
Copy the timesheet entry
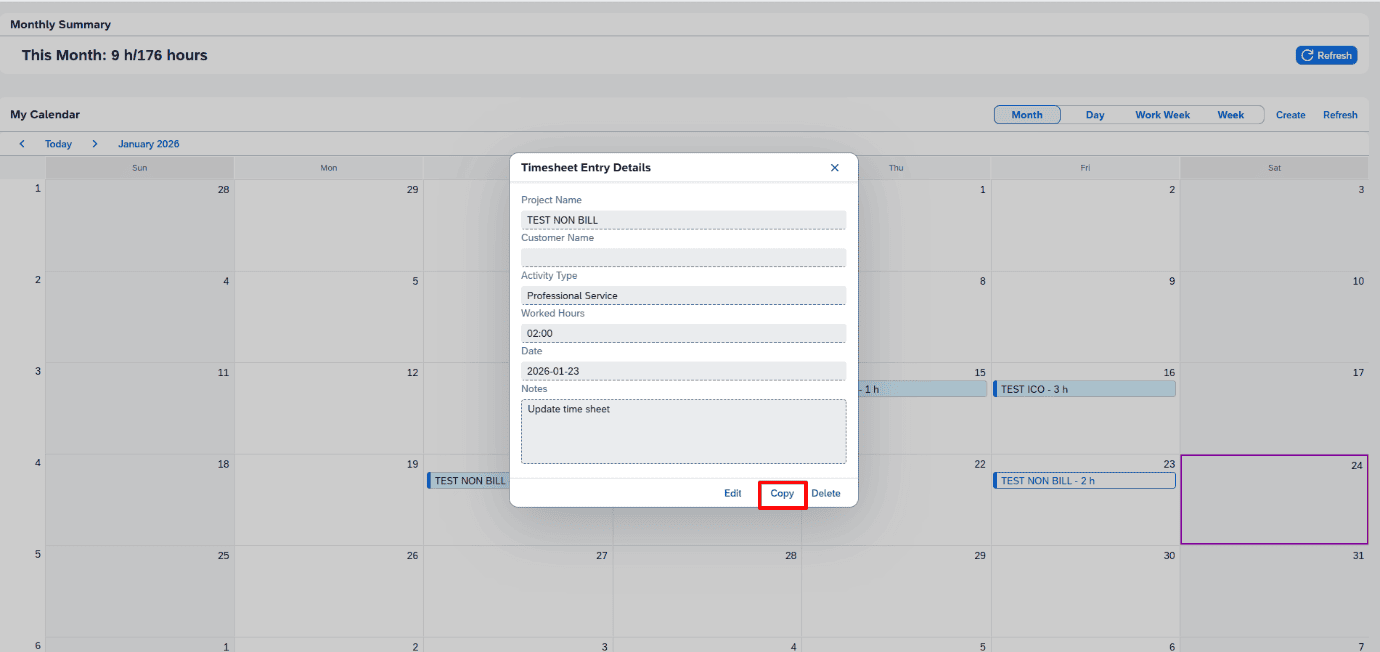(782, 493)
